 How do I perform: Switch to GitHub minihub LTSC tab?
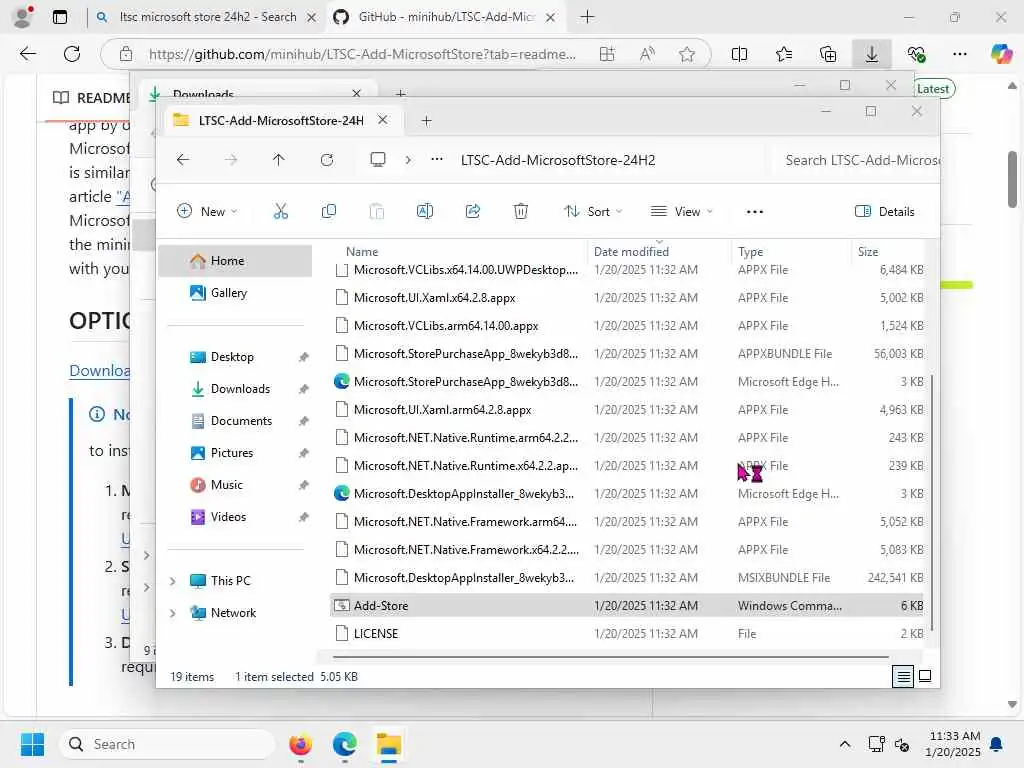pyautogui.click(x=444, y=17)
